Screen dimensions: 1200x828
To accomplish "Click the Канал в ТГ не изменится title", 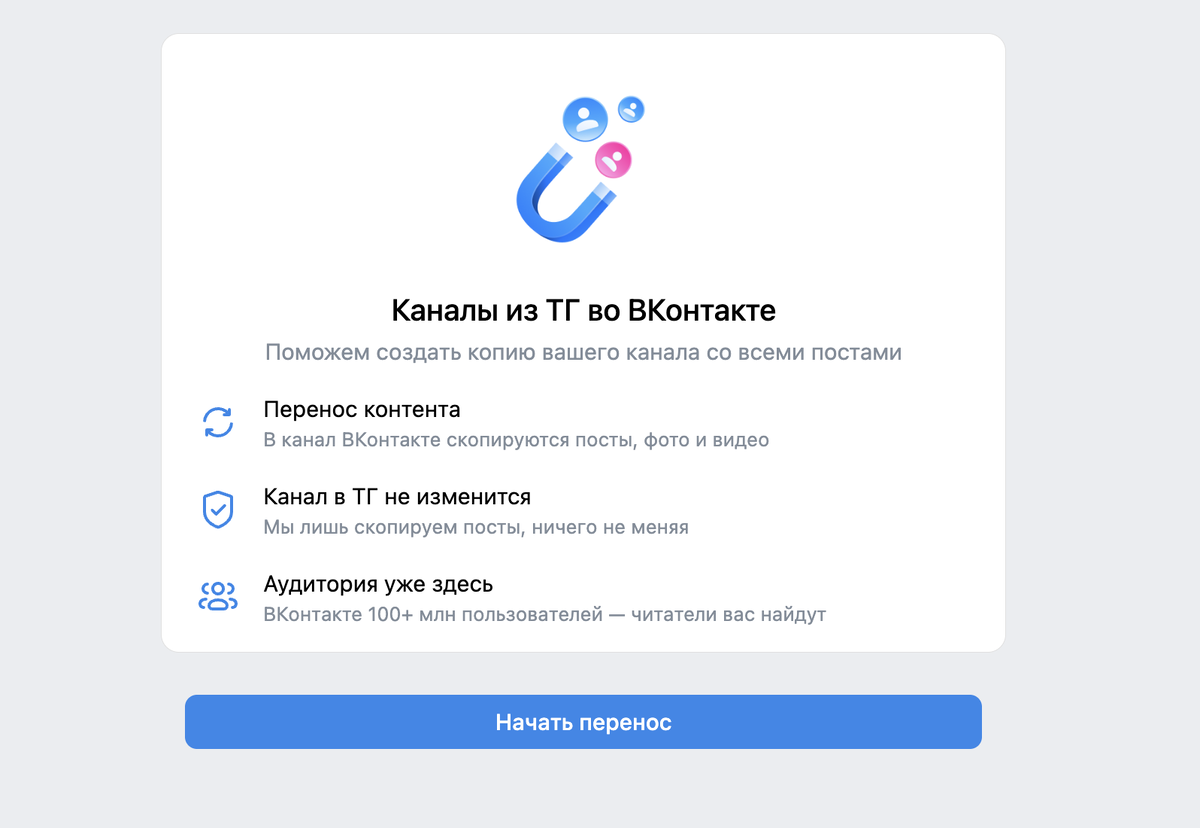I will pyautogui.click(x=397, y=497).
